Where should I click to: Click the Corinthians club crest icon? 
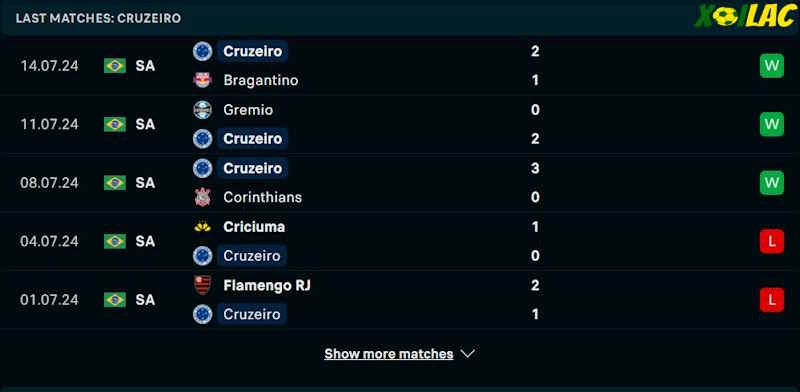(203, 197)
